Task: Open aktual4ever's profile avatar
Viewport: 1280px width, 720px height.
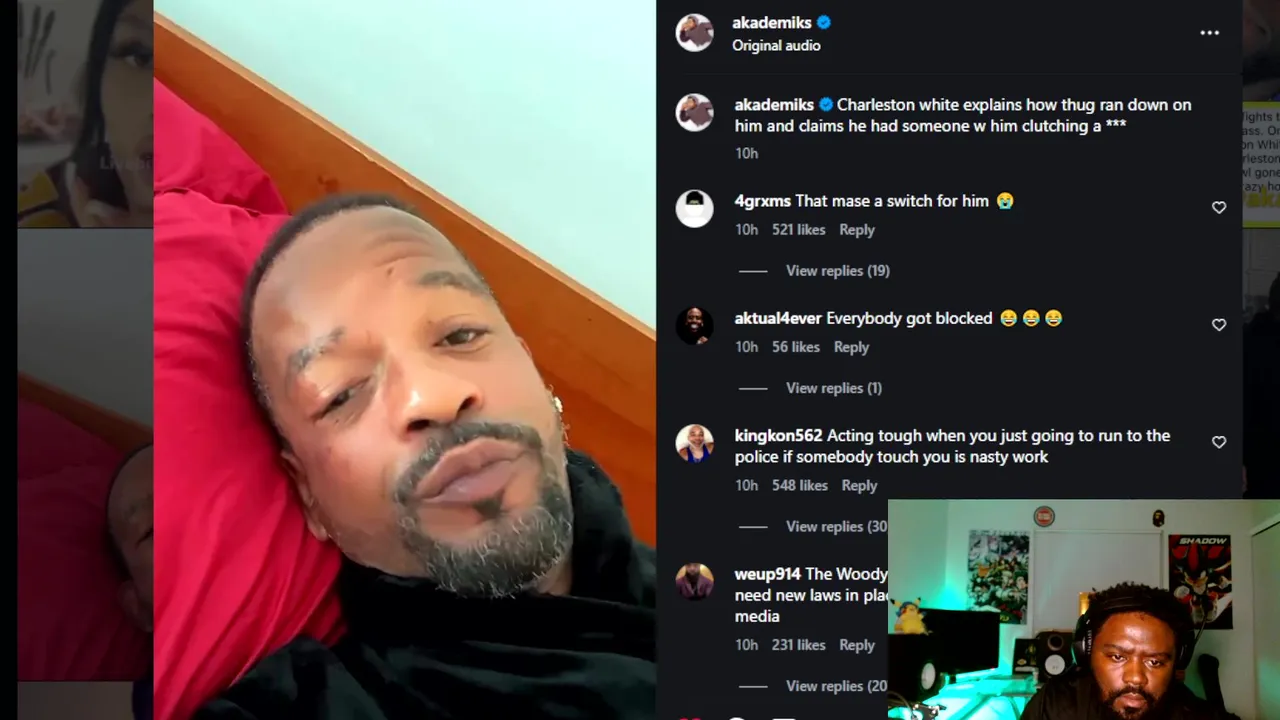Action: (694, 326)
